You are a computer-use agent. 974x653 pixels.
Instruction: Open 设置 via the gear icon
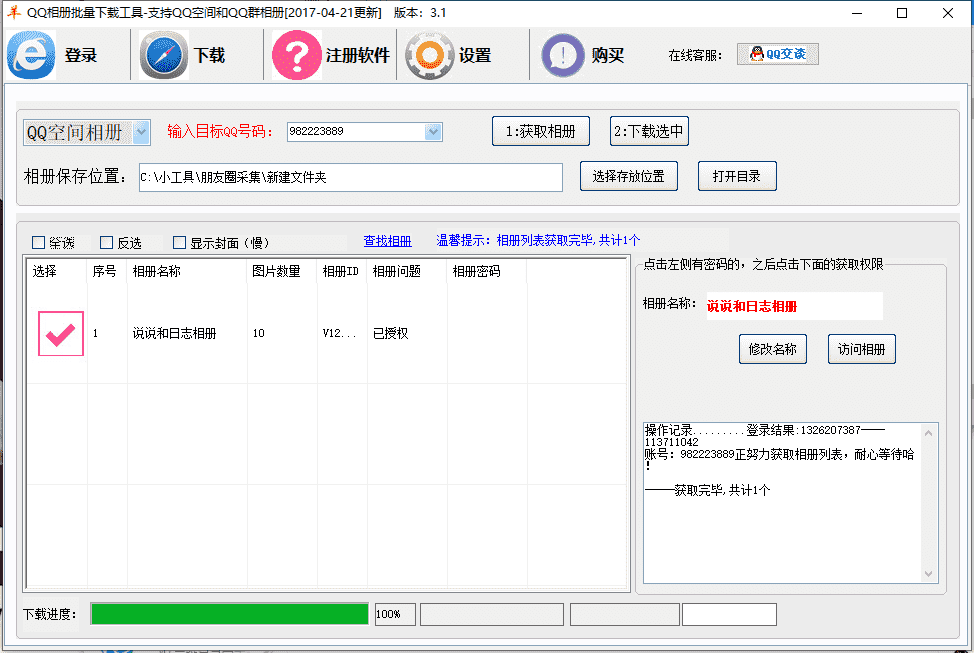[x=429, y=55]
